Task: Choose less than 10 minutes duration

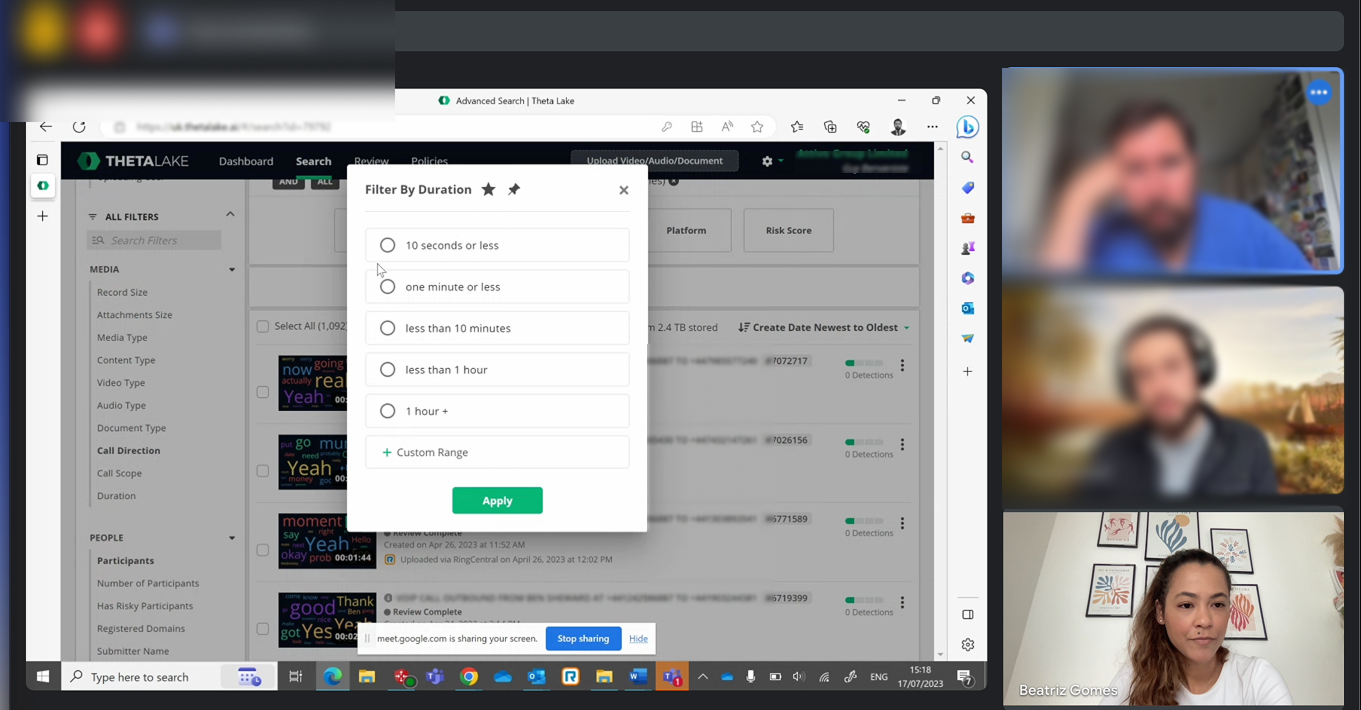Action: [x=497, y=328]
